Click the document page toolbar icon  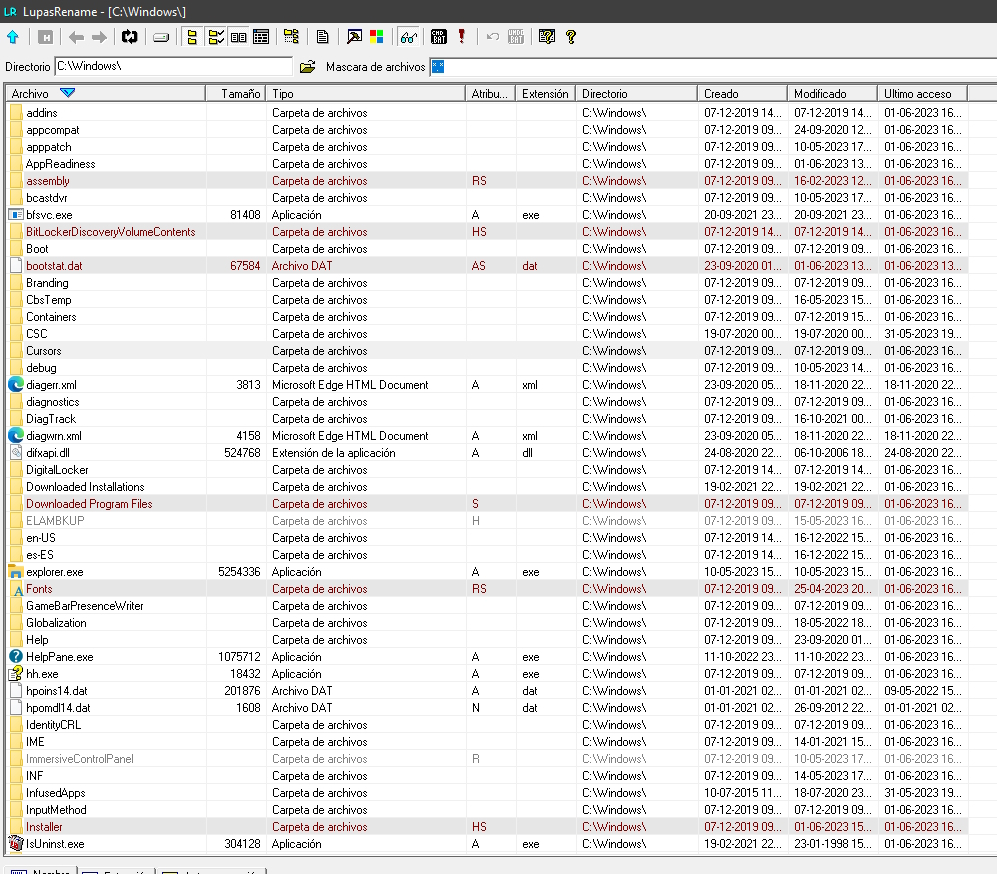(322, 37)
